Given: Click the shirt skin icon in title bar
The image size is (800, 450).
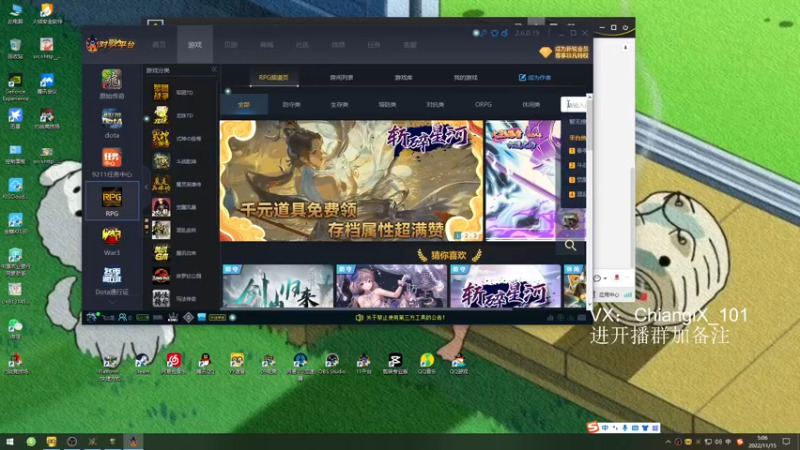Looking at the screenshot, I should (494, 33).
